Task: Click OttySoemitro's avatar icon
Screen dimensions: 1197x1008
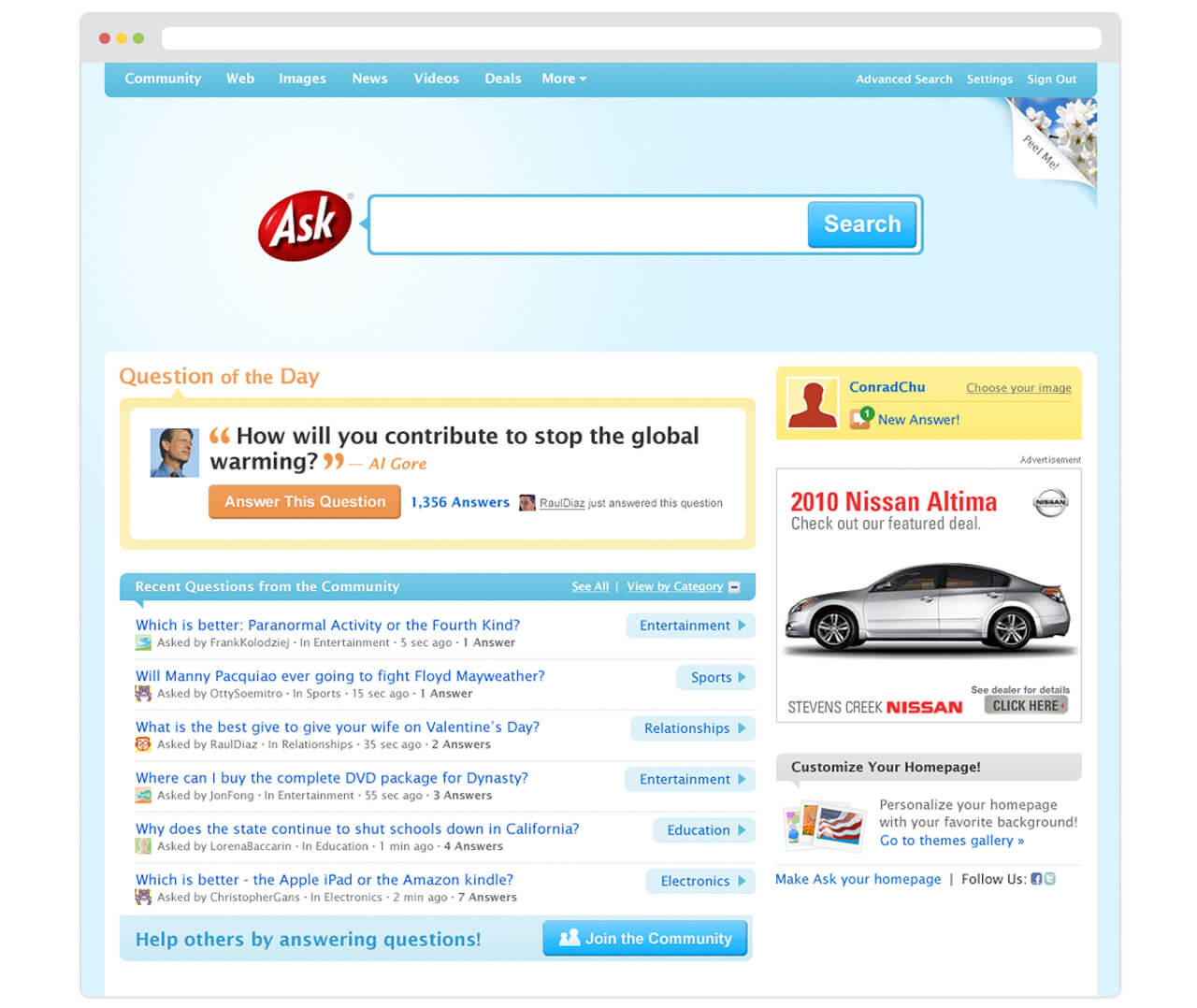Action: [x=143, y=693]
